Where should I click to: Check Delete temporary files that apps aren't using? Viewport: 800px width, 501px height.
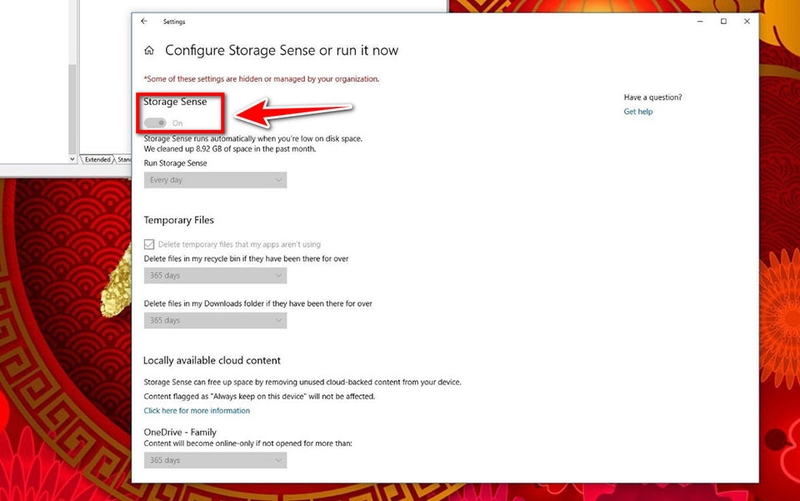[x=149, y=244]
